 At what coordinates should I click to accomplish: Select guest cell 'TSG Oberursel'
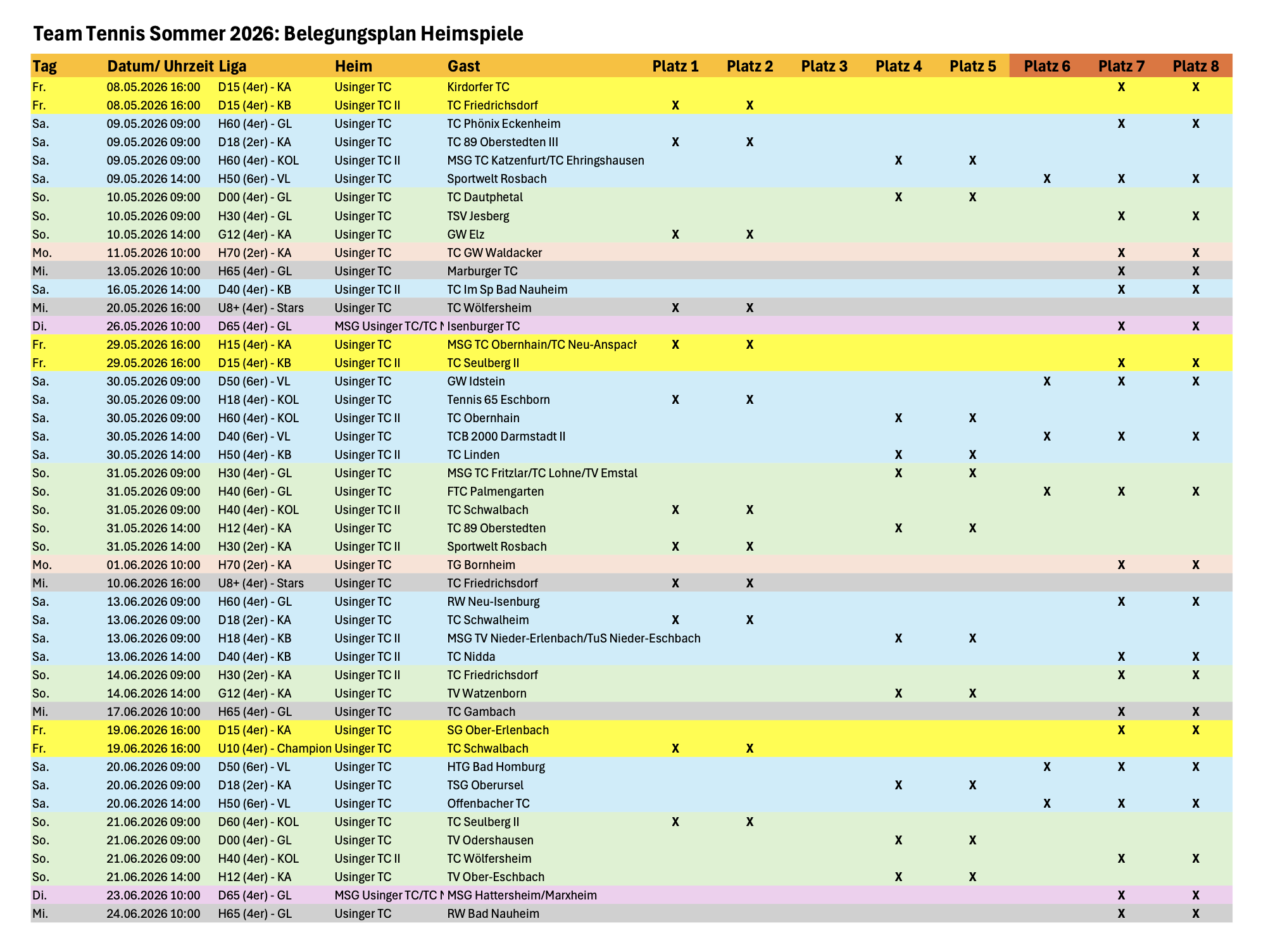coord(486,785)
